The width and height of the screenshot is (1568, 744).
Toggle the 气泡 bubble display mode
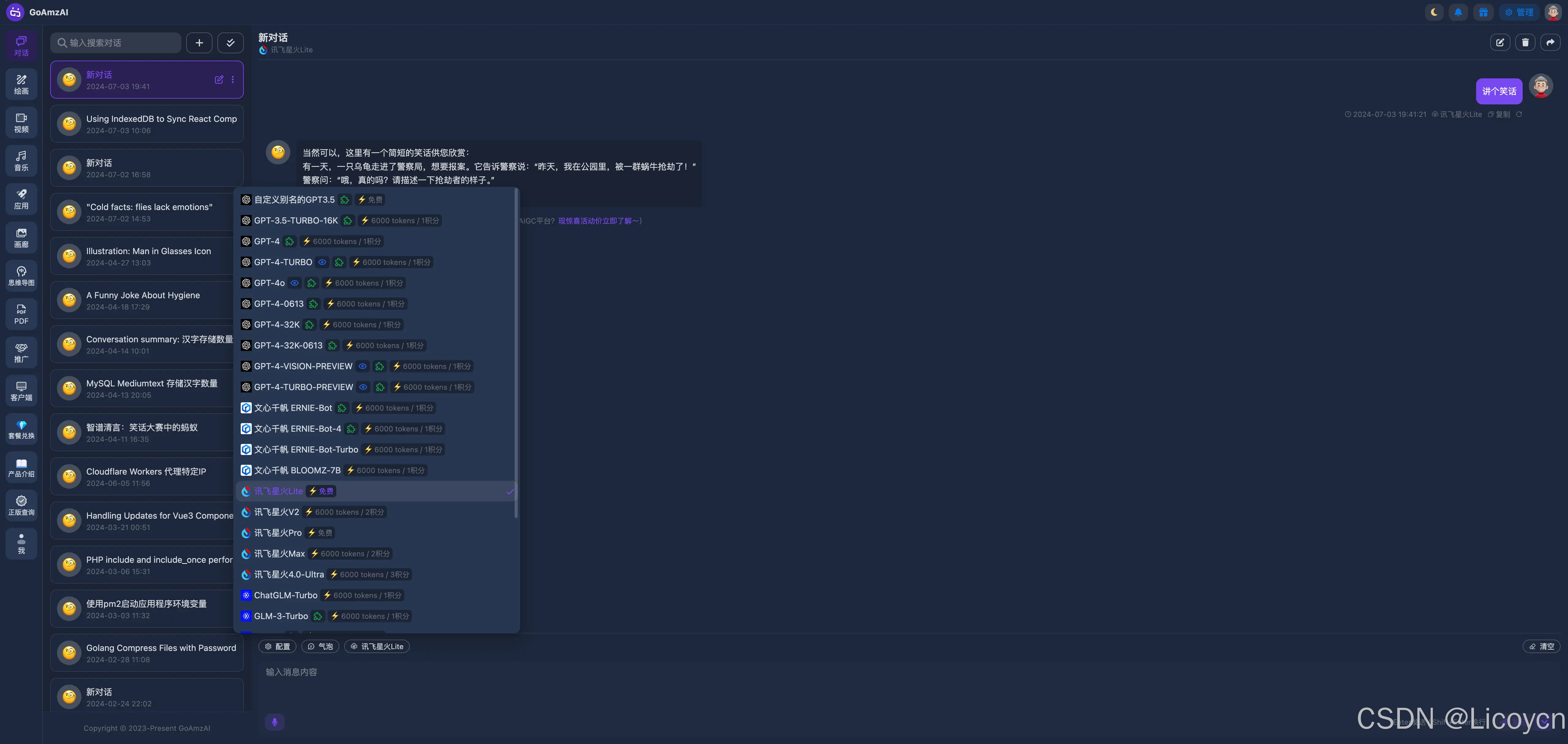[320, 646]
